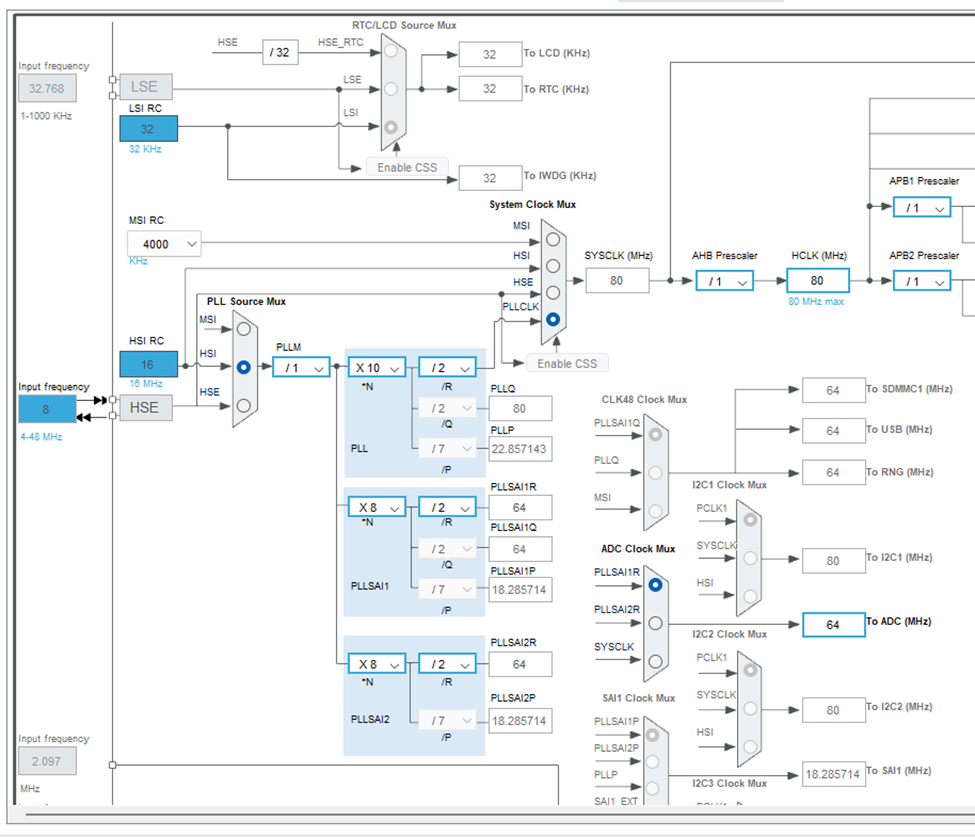Open the AHB Prescaler dropdown
Viewport: 975px width, 837px height.
tap(724, 281)
